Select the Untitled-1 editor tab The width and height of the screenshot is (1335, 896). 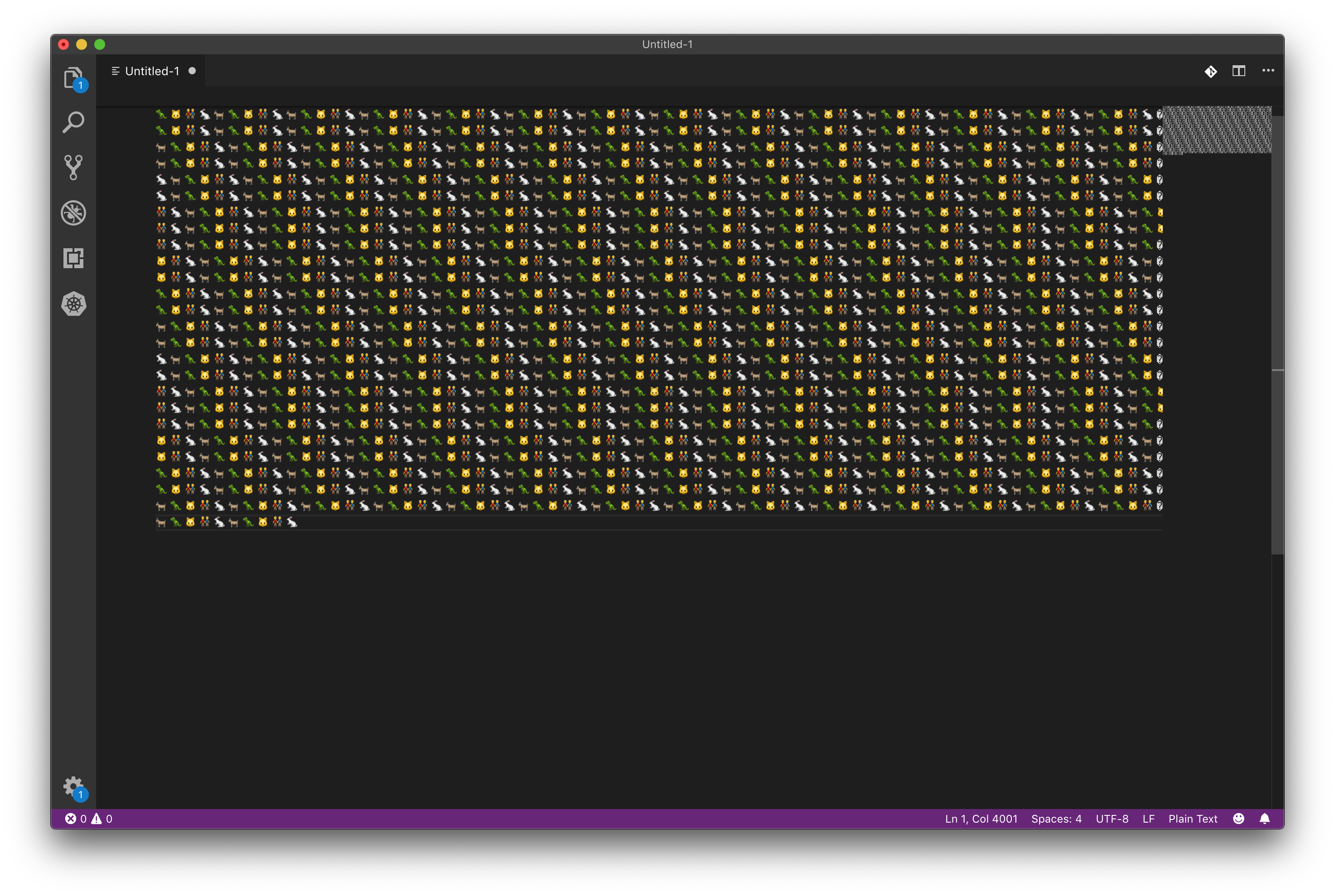151,72
